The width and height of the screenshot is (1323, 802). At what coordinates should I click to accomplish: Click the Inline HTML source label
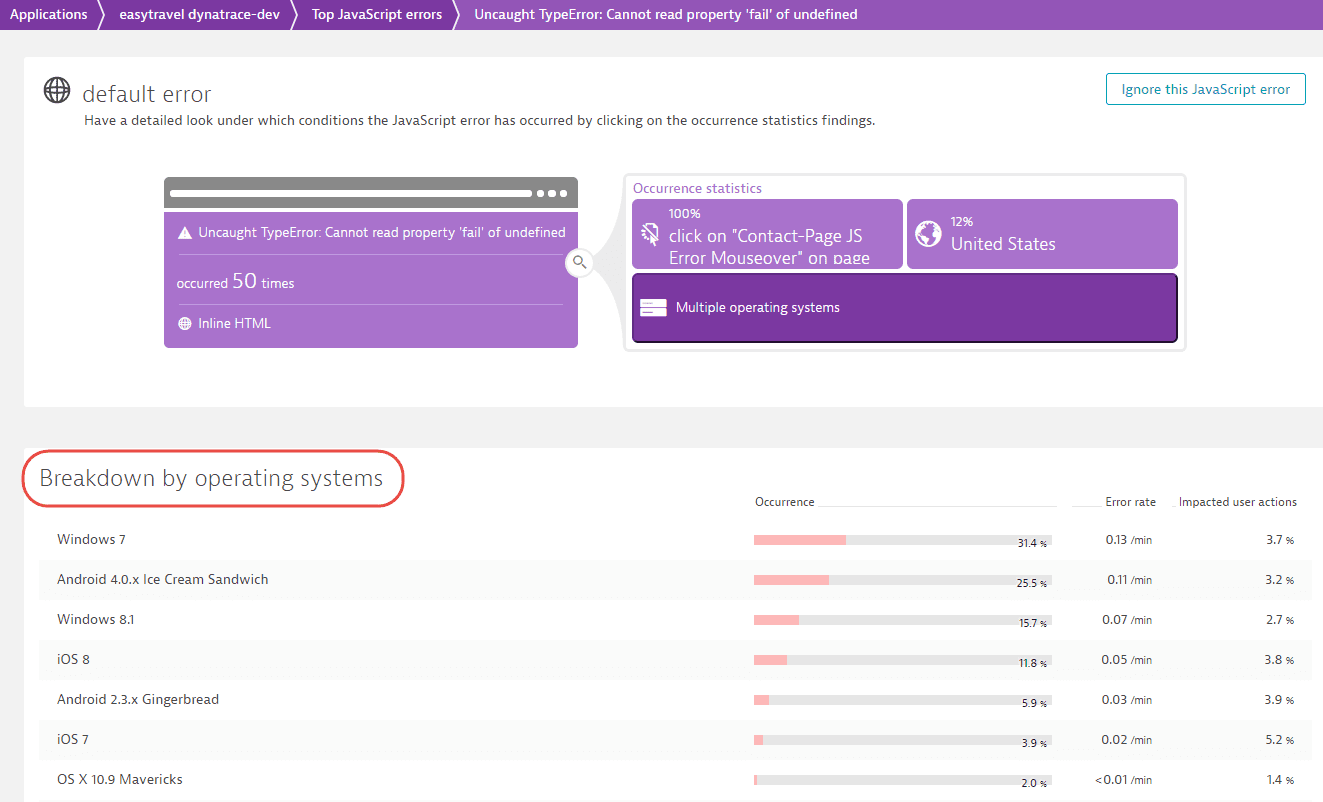[234, 324]
